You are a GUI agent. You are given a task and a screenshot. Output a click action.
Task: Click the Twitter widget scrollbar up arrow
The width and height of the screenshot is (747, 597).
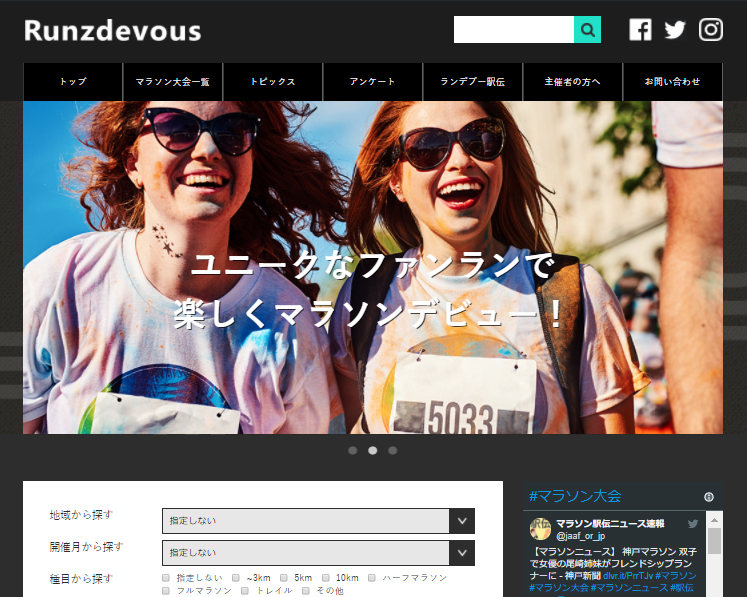(x=714, y=519)
